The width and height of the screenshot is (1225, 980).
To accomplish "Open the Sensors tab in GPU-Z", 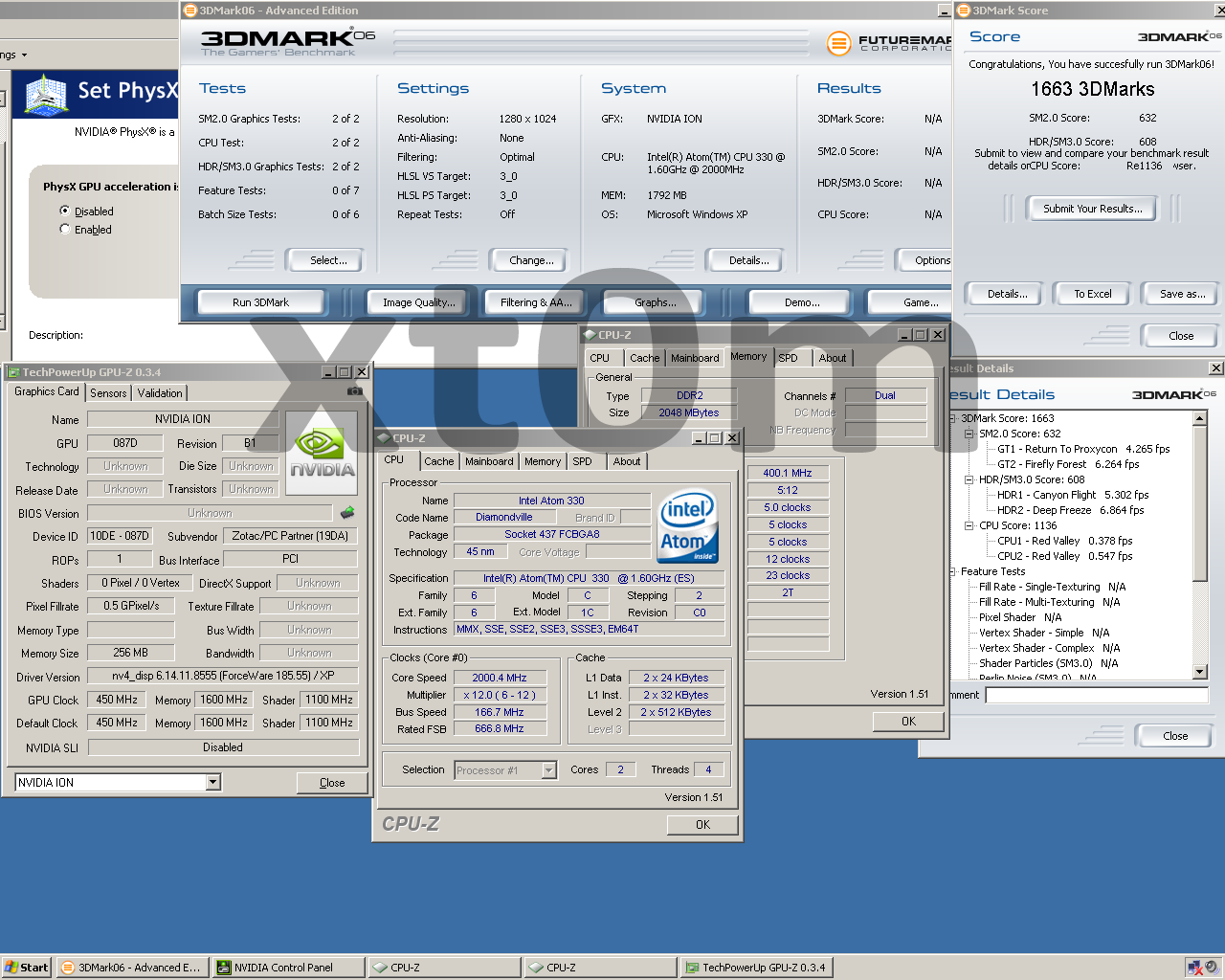I will pyautogui.click(x=108, y=393).
